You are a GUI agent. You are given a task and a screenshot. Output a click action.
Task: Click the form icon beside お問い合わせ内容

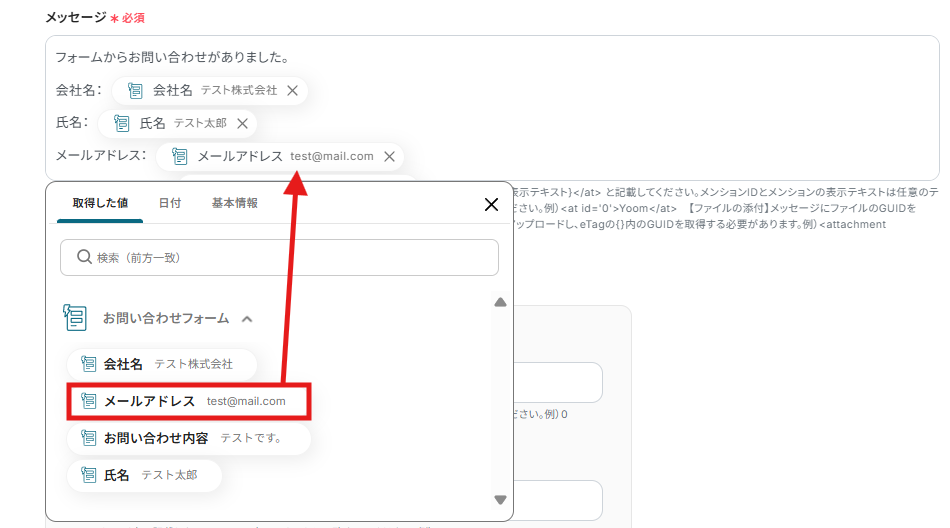(89, 438)
